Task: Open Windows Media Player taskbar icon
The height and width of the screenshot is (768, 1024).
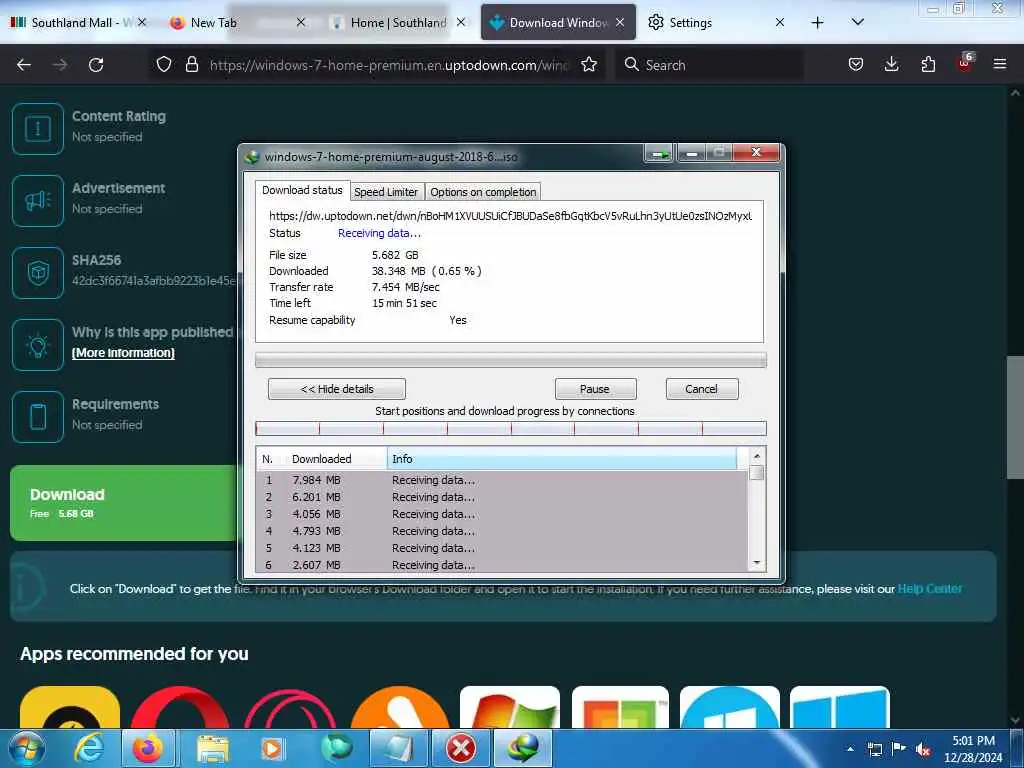Action: click(272, 748)
